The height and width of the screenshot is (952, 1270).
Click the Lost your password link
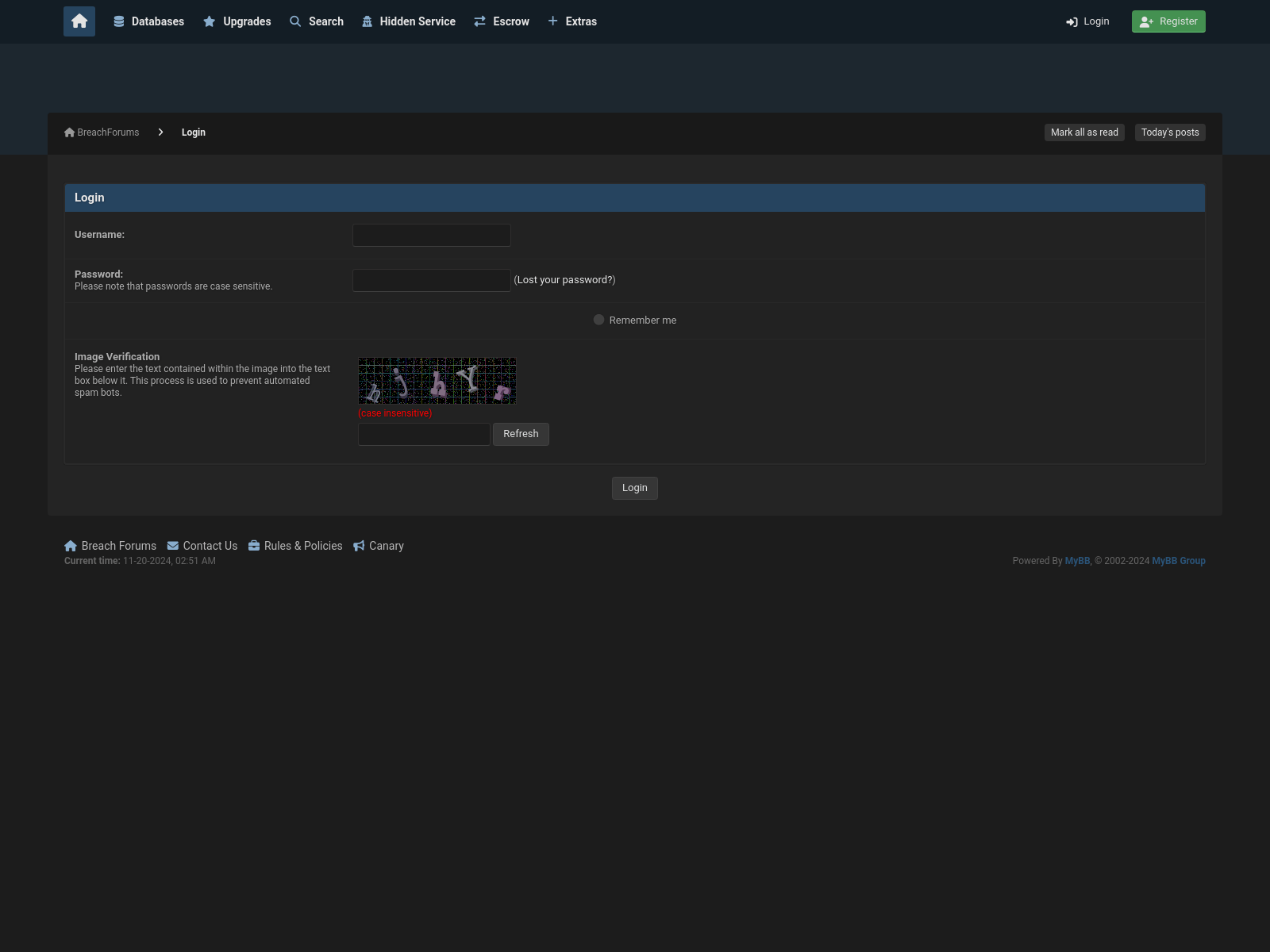point(565,280)
